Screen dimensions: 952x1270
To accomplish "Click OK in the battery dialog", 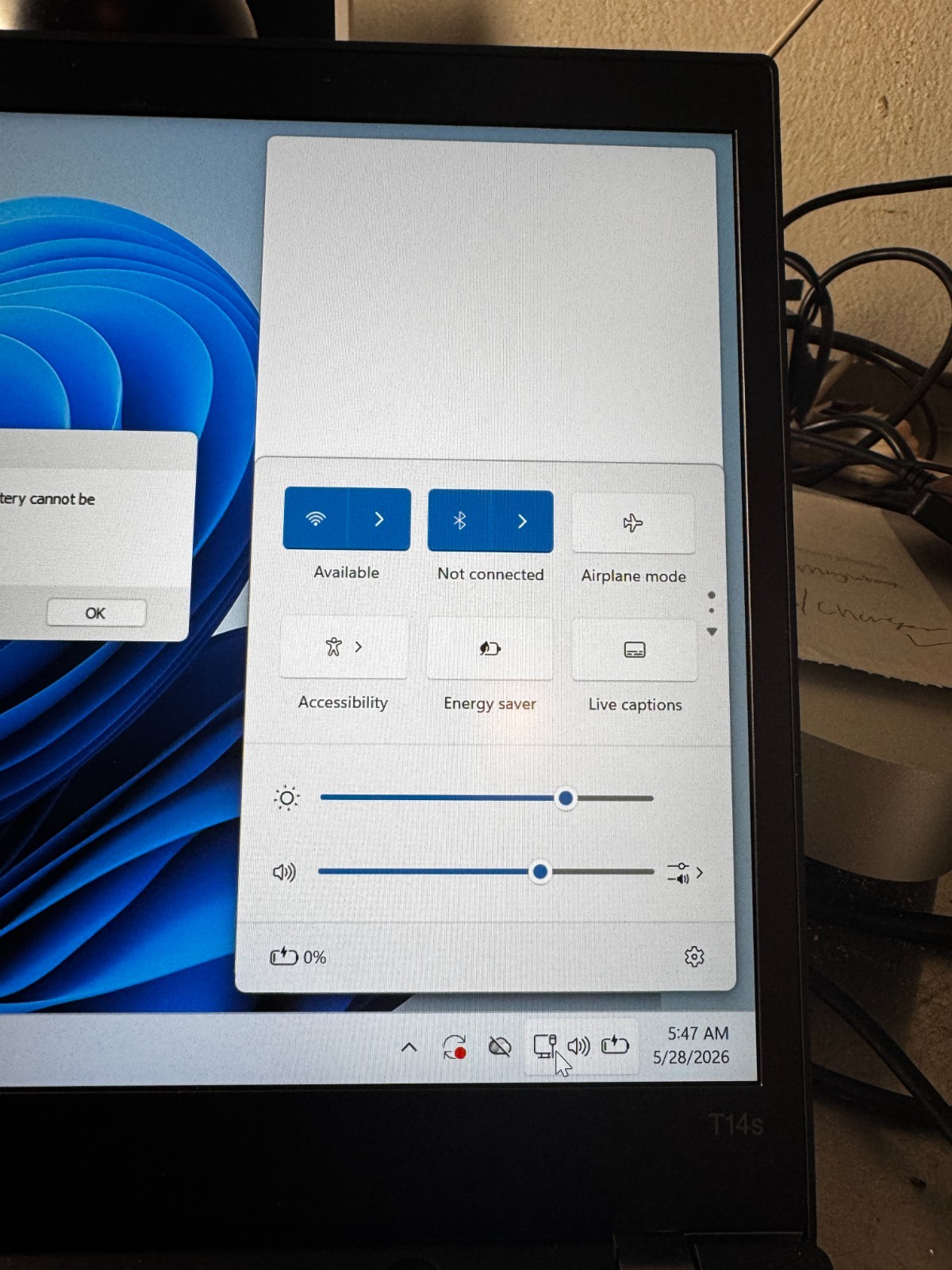I will tap(95, 613).
